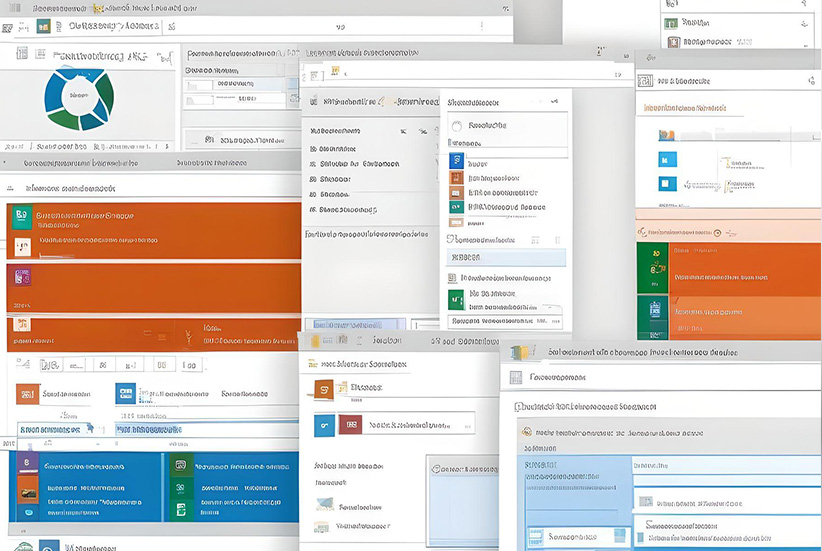Click the purple icon on second orange row
This screenshot has width=822, height=551.
(21, 276)
